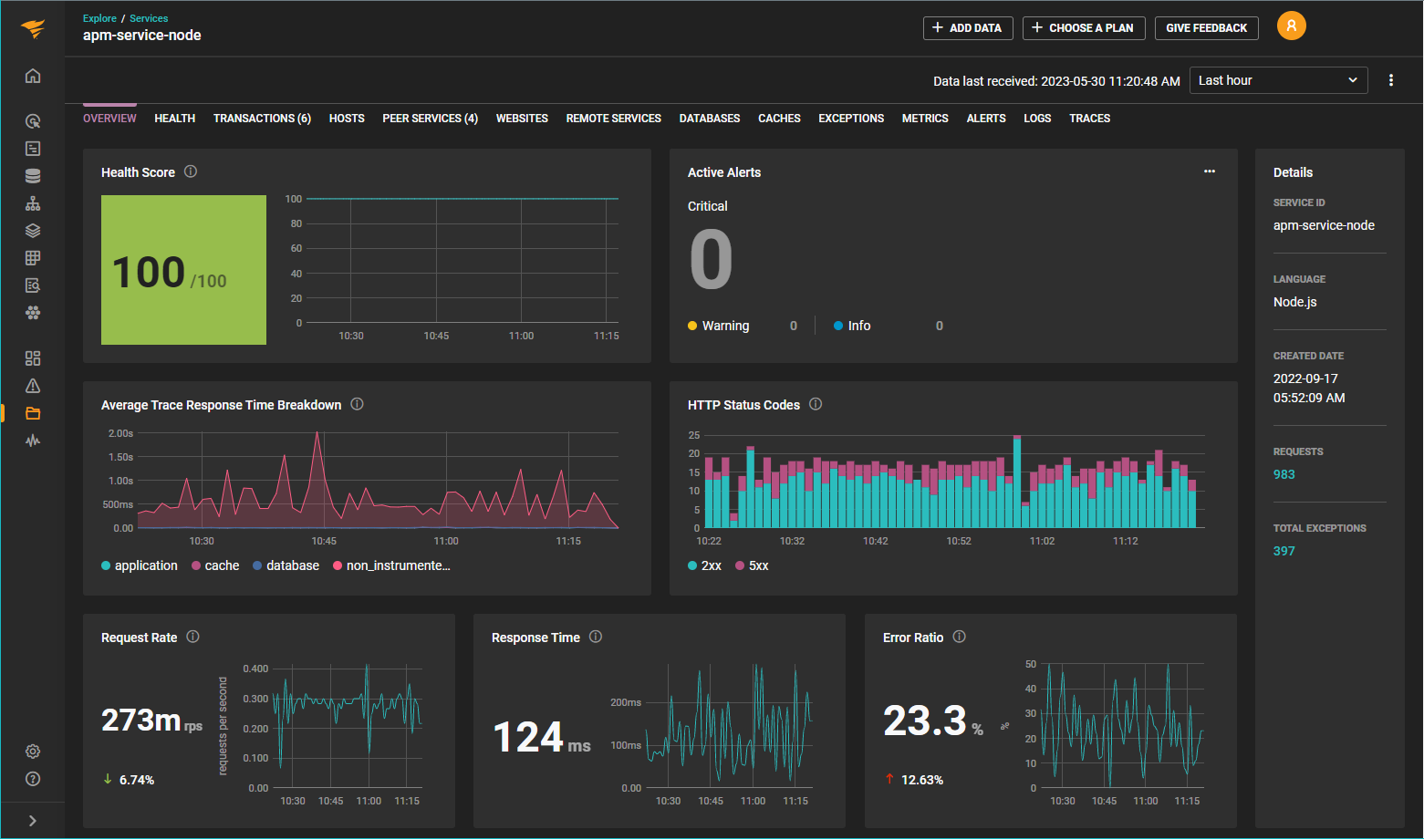The width and height of the screenshot is (1424, 840).
Task: Toggle the 2xx series in HTTP Status Codes legend
Action: [704, 565]
